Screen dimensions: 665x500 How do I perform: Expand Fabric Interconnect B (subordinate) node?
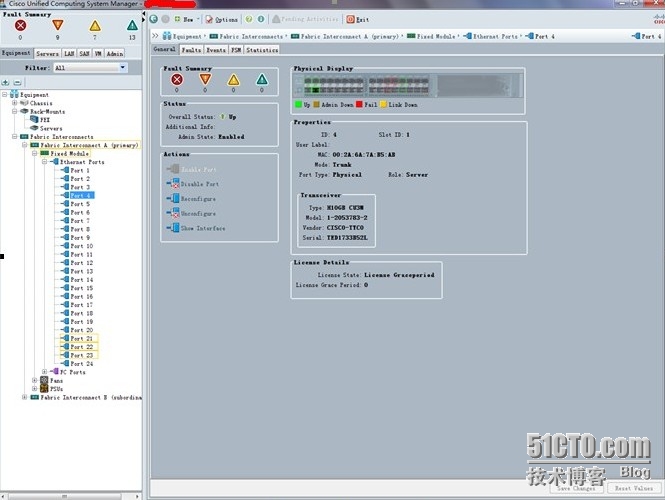click(25, 397)
